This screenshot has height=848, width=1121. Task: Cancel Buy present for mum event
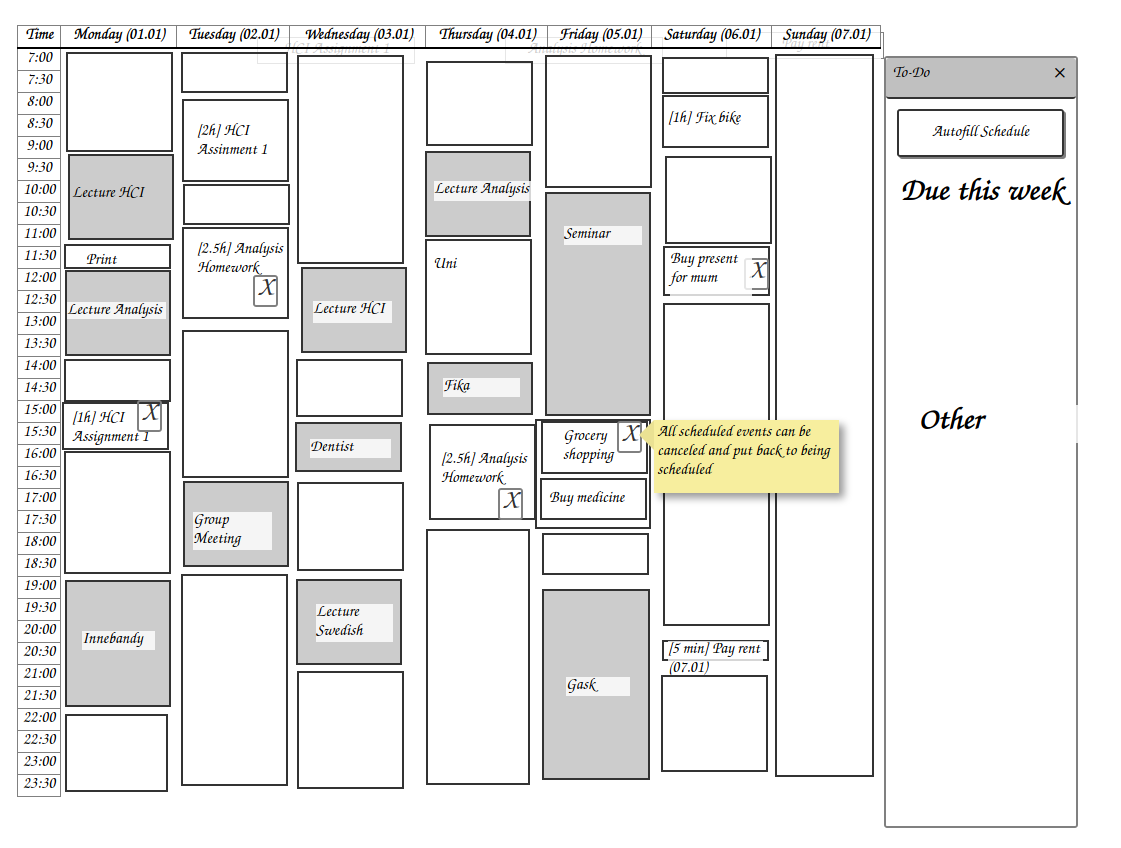tap(758, 272)
